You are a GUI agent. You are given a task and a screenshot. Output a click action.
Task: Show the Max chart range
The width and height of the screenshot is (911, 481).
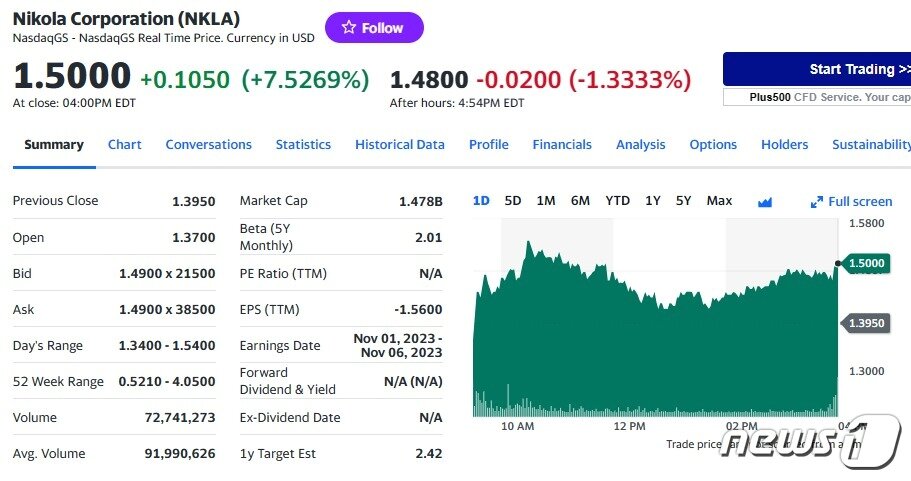[x=719, y=201]
